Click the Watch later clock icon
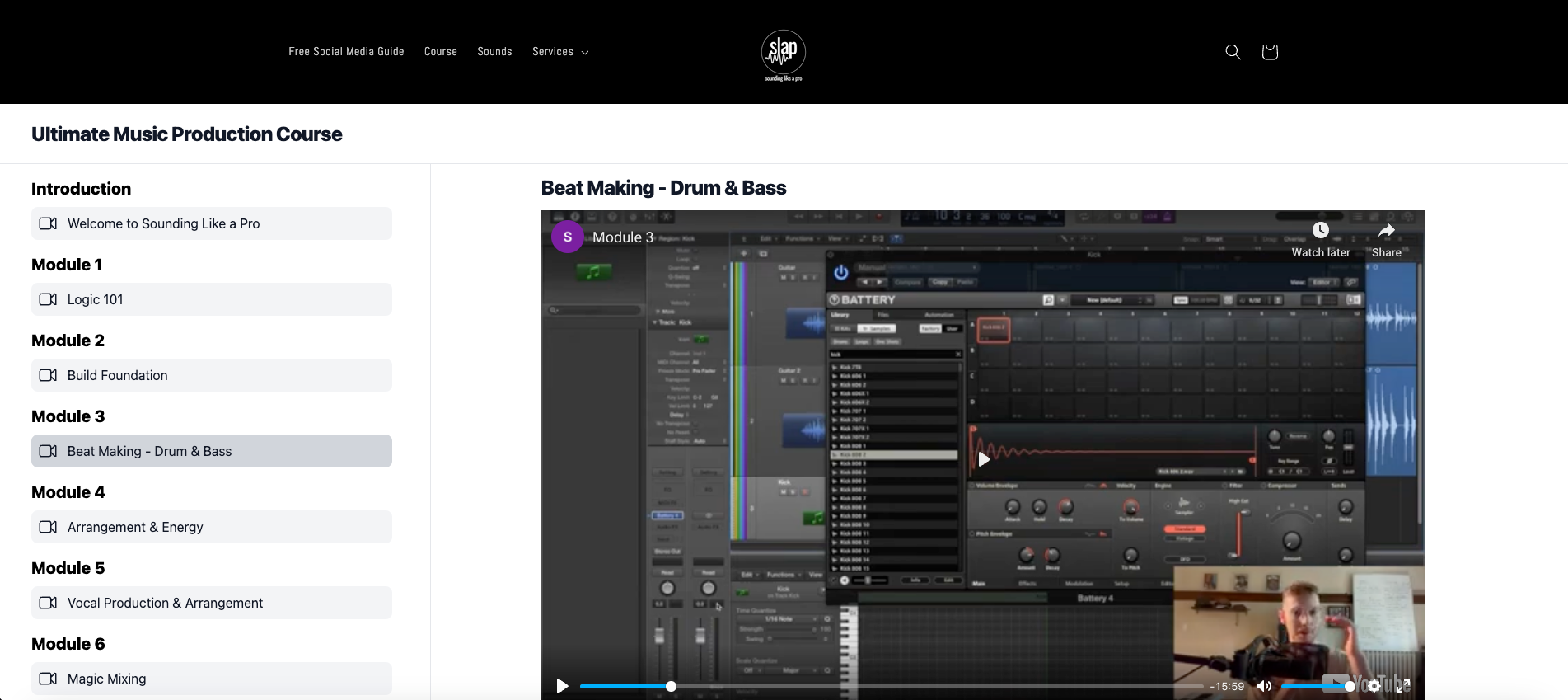 pos(1320,231)
